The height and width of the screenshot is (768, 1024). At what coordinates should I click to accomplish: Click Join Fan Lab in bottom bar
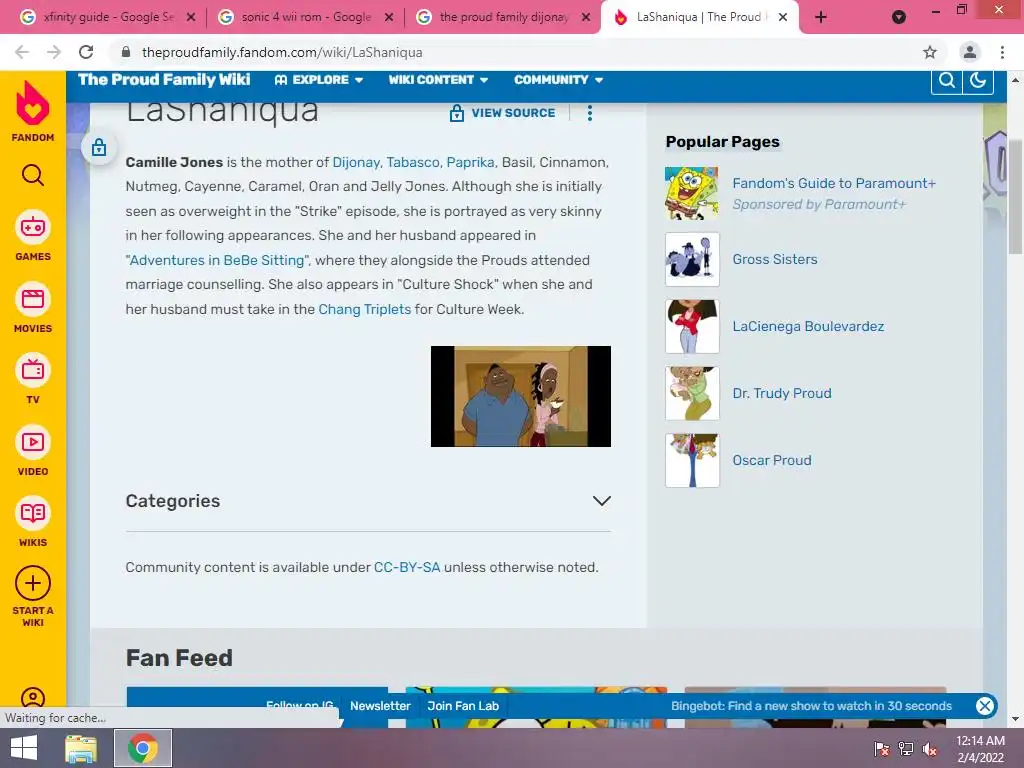pos(463,706)
